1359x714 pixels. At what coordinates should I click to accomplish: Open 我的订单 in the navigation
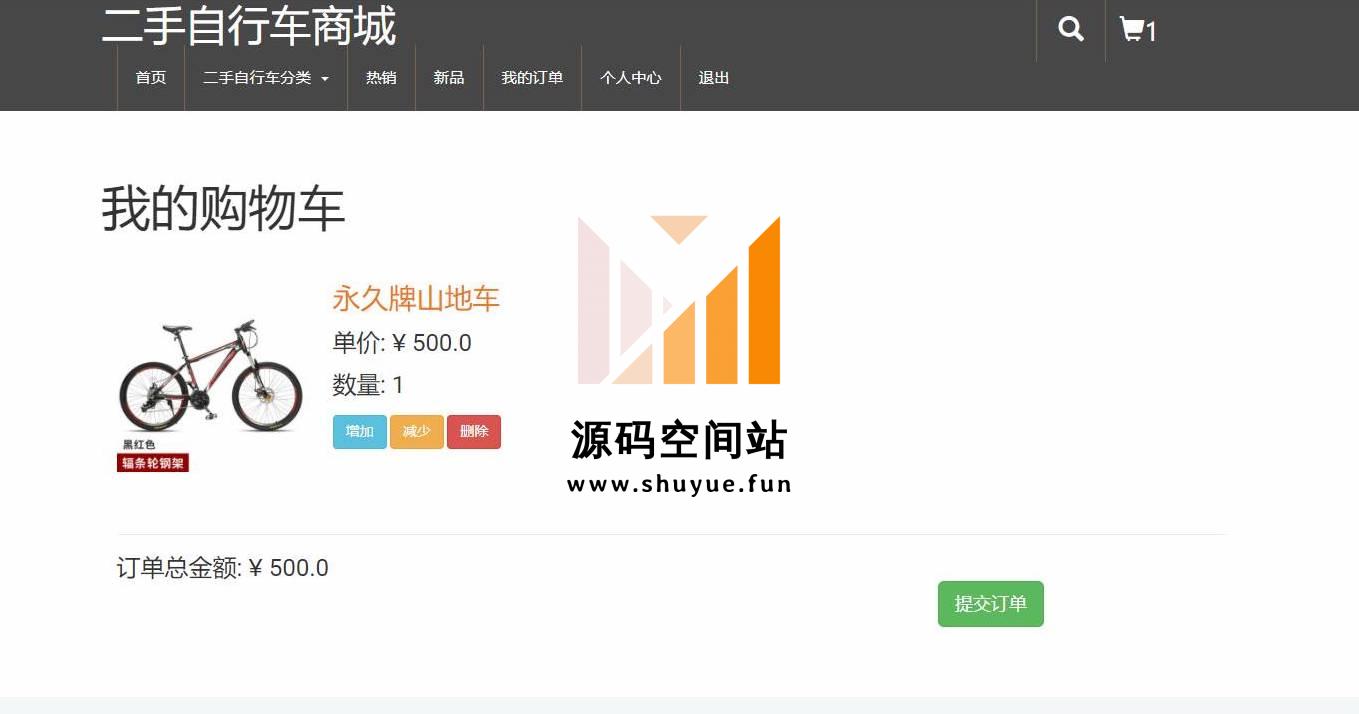(x=532, y=78)
